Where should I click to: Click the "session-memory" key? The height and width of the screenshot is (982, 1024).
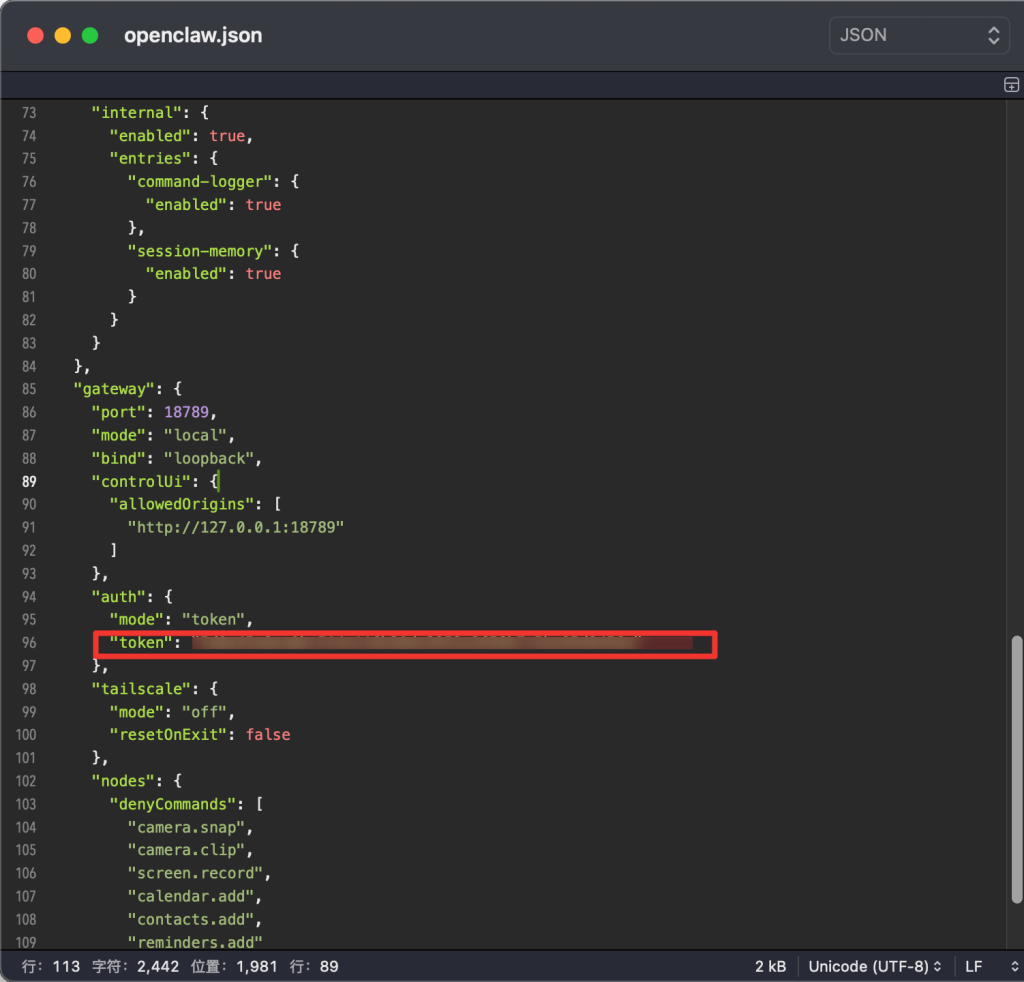click(x=197, y=250)
